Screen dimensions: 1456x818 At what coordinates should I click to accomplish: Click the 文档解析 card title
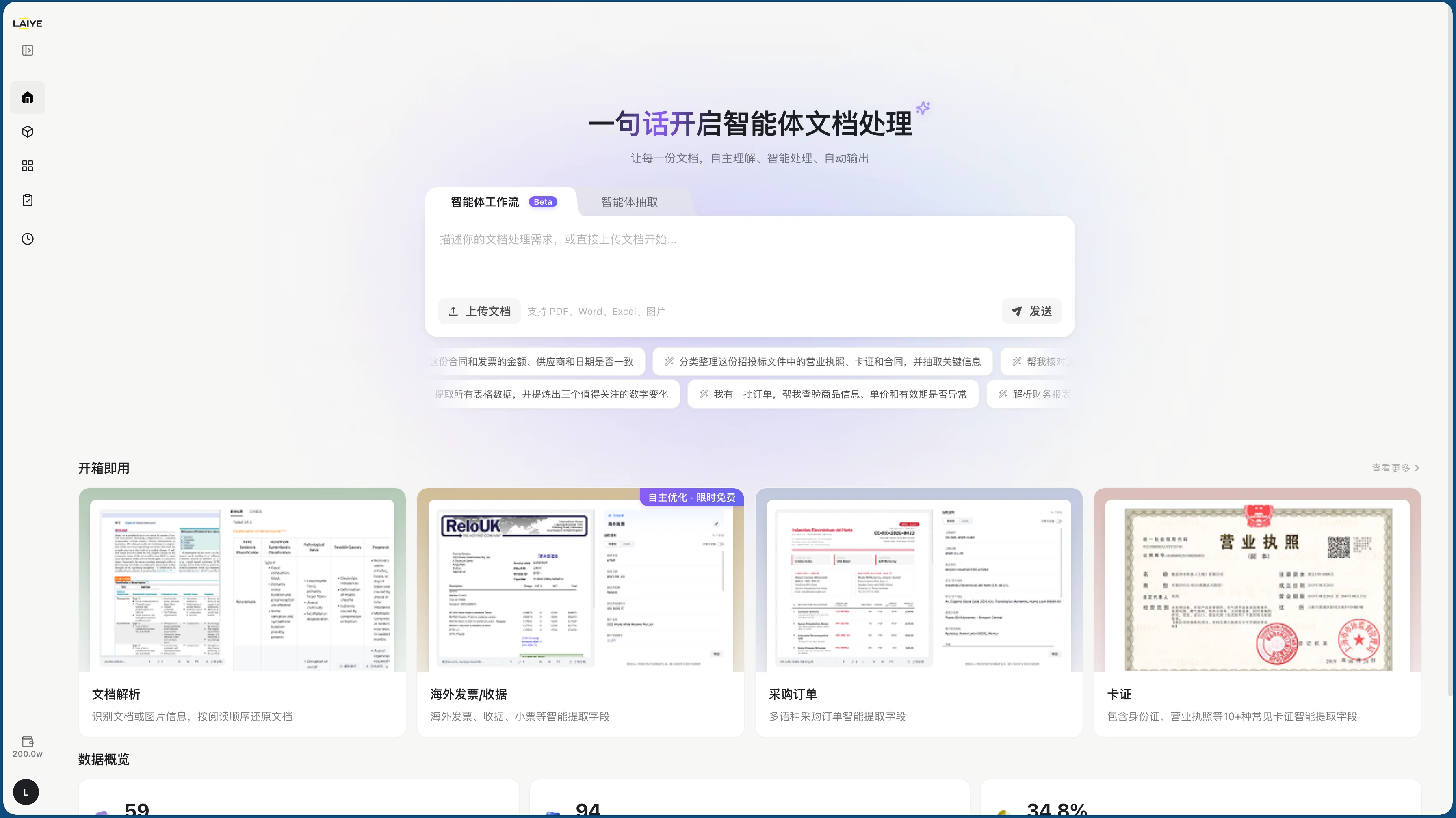(116, 694)
